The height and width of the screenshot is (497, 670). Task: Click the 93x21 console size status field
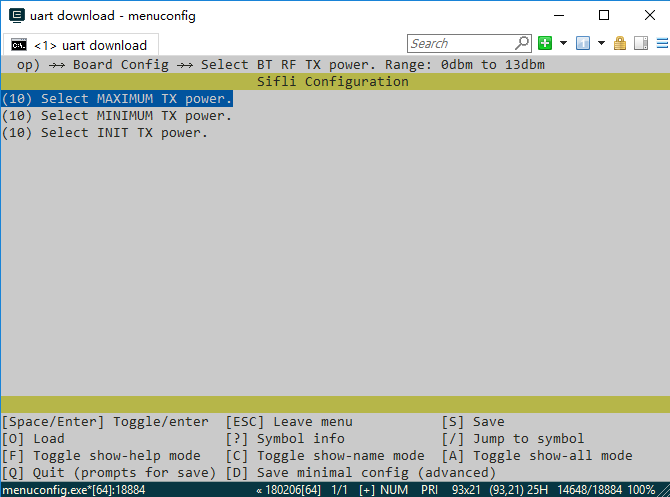pos(466,490)
